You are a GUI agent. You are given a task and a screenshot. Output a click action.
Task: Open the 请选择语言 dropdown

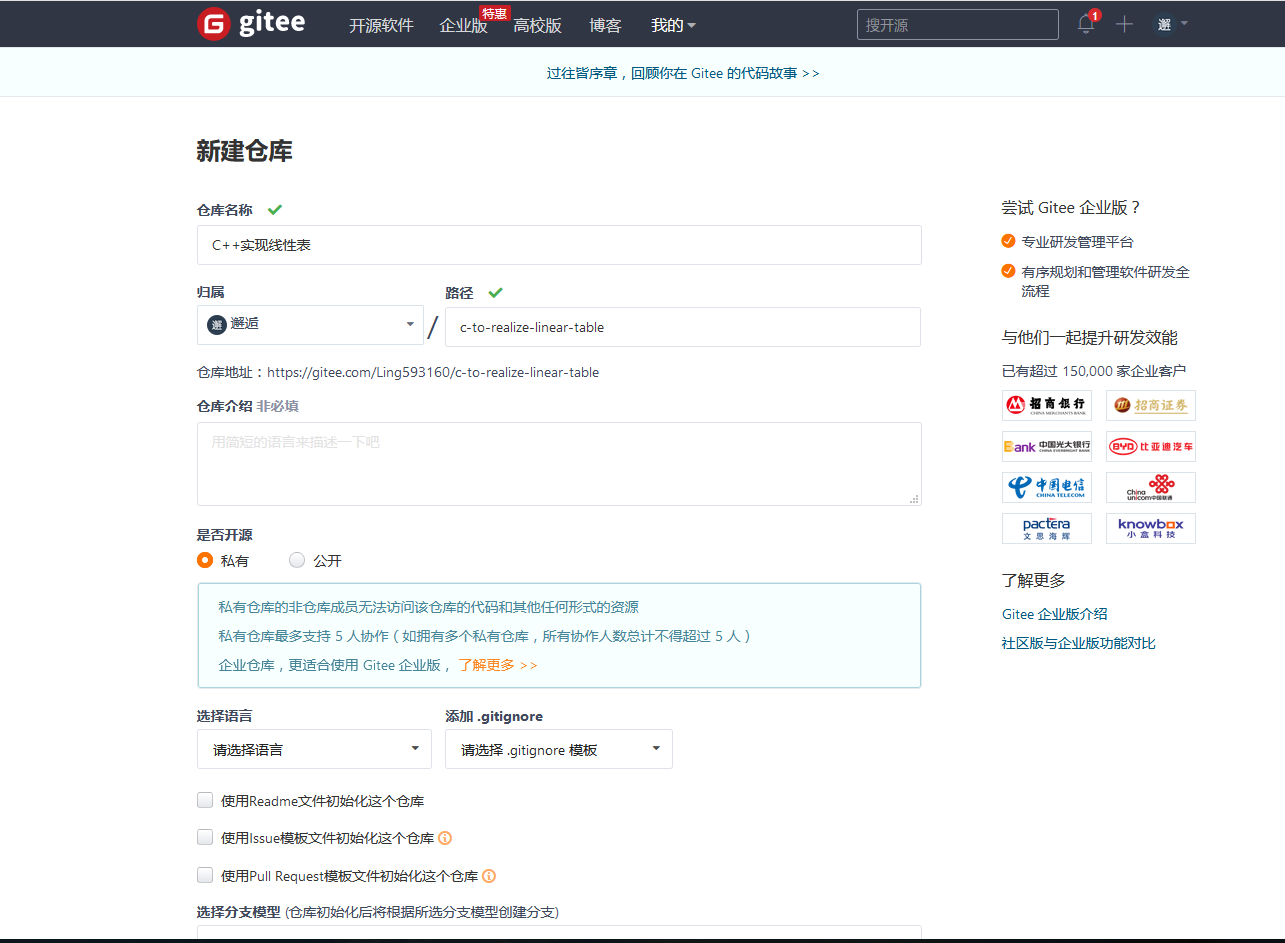[x=314, y=749]
